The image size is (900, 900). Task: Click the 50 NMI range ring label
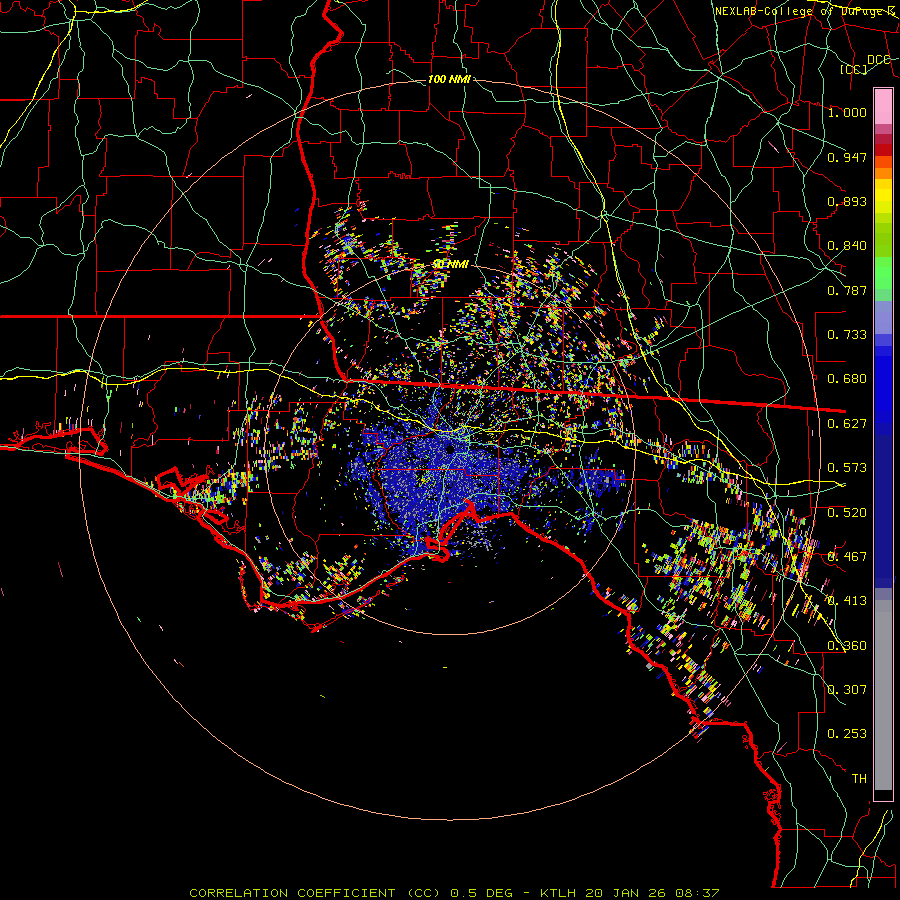(451, 264)
